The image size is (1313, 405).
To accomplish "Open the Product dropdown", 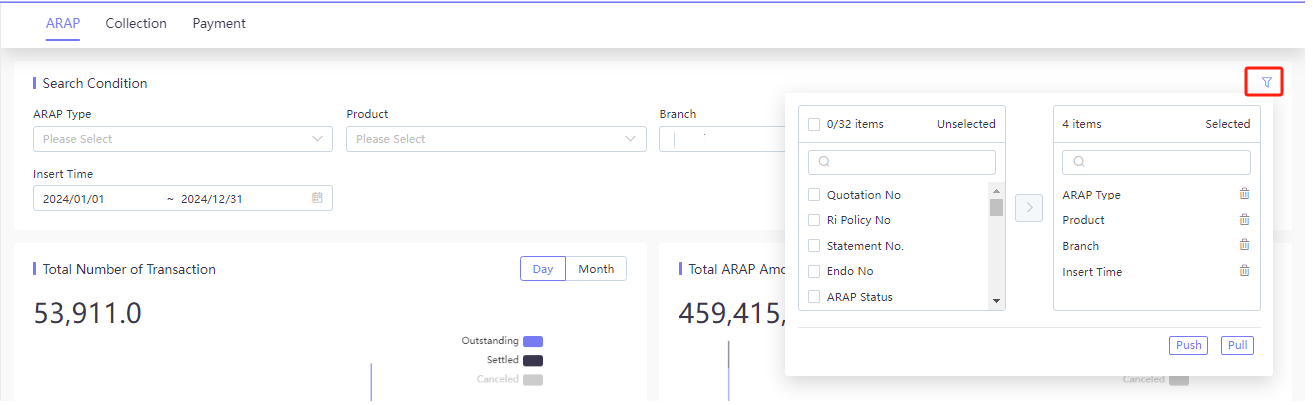I will pyautogui.click(x=496, y=139).
